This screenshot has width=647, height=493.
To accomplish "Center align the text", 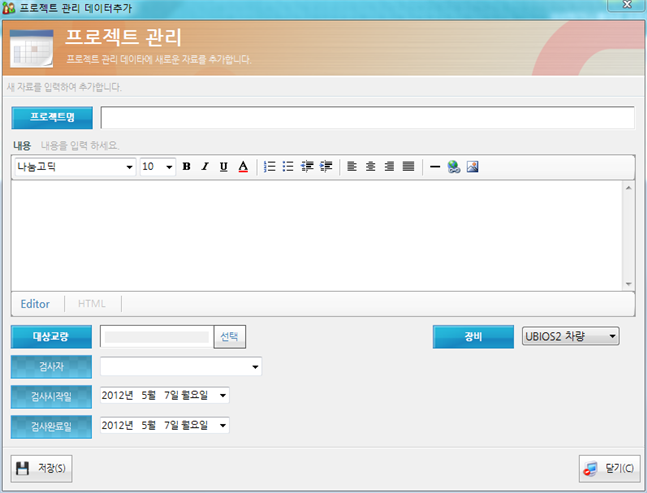I will click(x=371, y=167).
